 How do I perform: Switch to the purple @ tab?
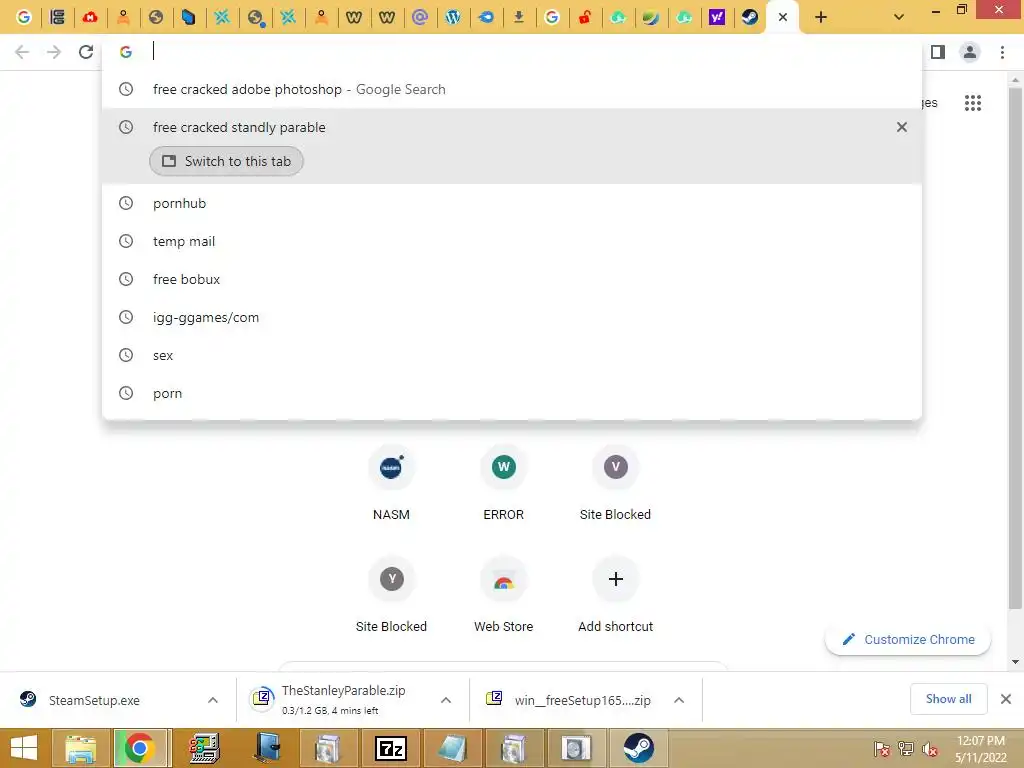tap(420, 17)
